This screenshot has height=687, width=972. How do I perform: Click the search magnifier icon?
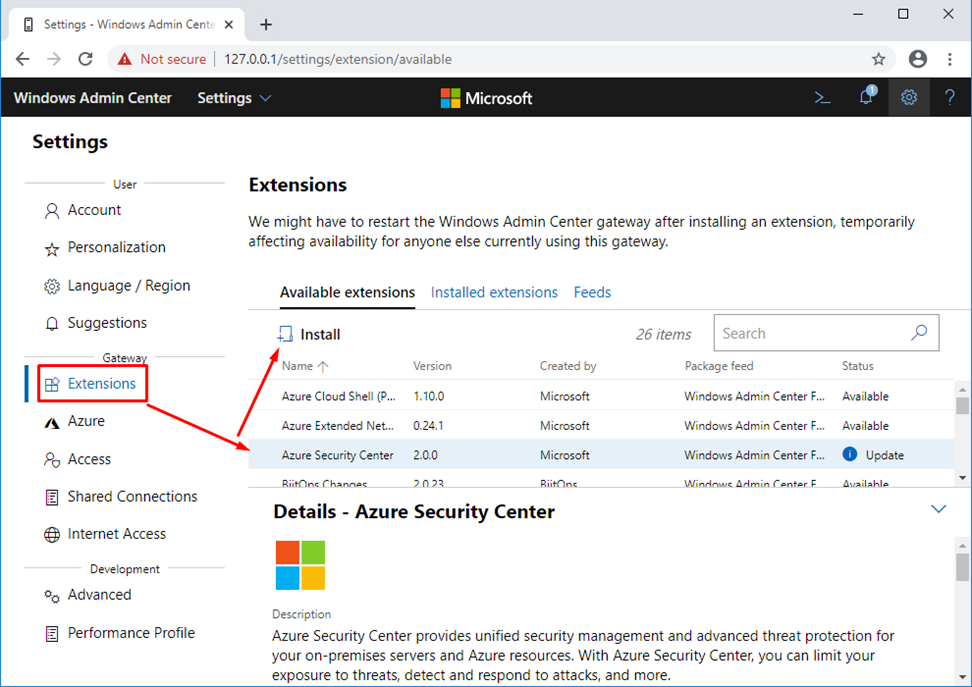pos(919,334)
